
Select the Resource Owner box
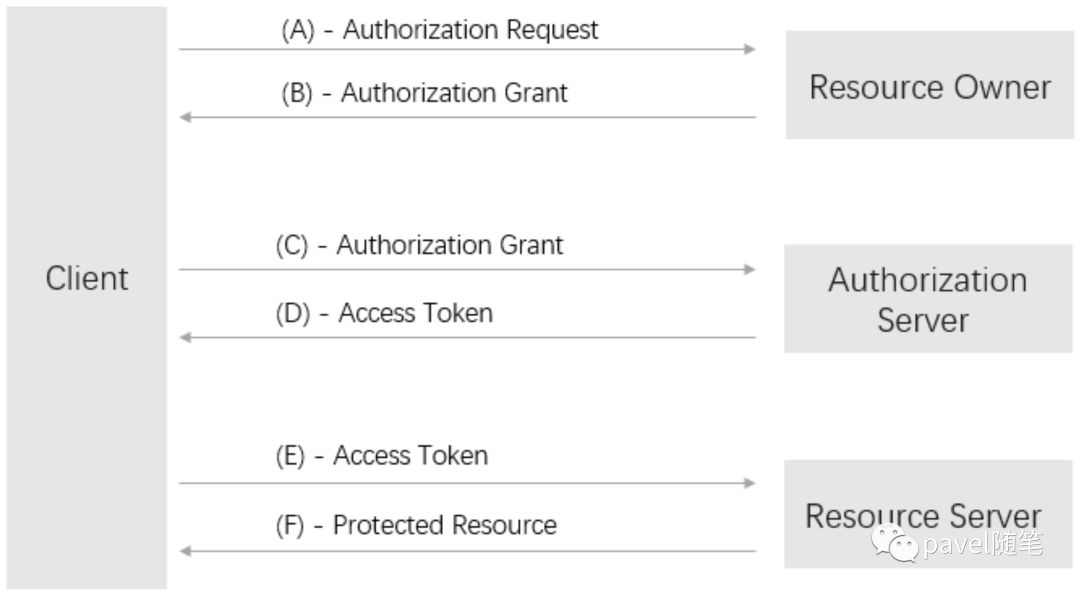929,85
